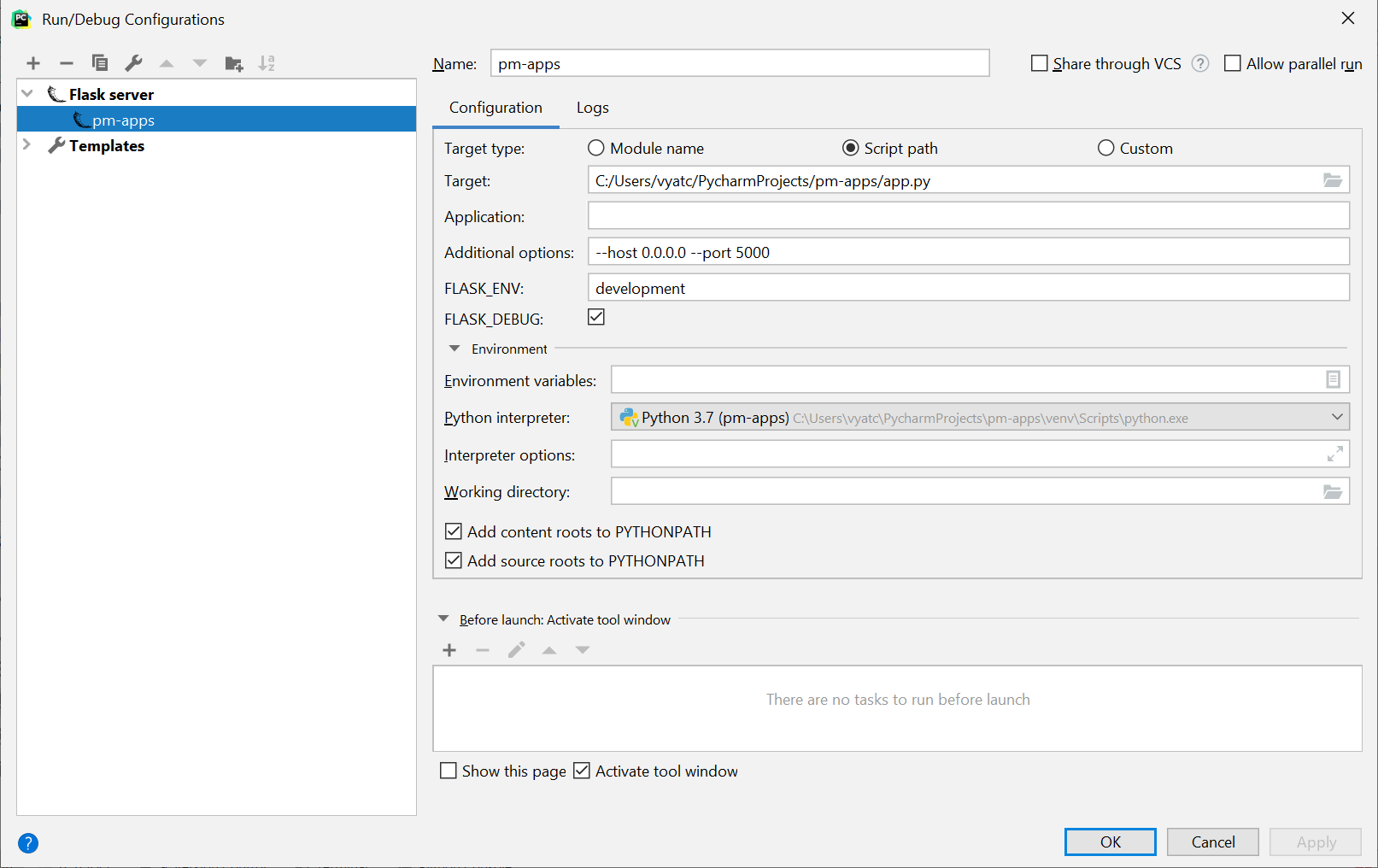The height and width of the screenshot is (868, 1378).
Task: Click the FLASK_ENV input field
Action: tap(969, 287)
